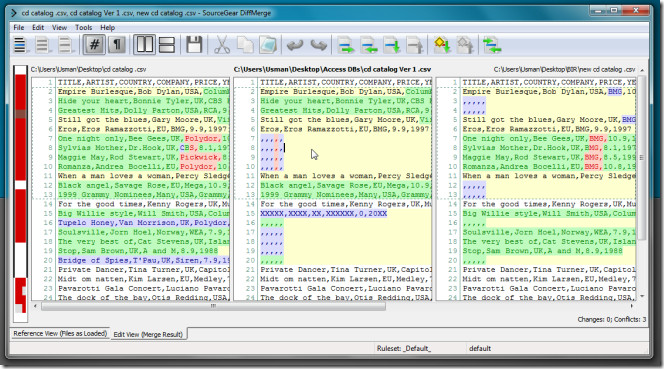Viewport: 664px width, 369px height.
Task: Open the File menu
Action: pyautogui.click(x=19, y=28)
